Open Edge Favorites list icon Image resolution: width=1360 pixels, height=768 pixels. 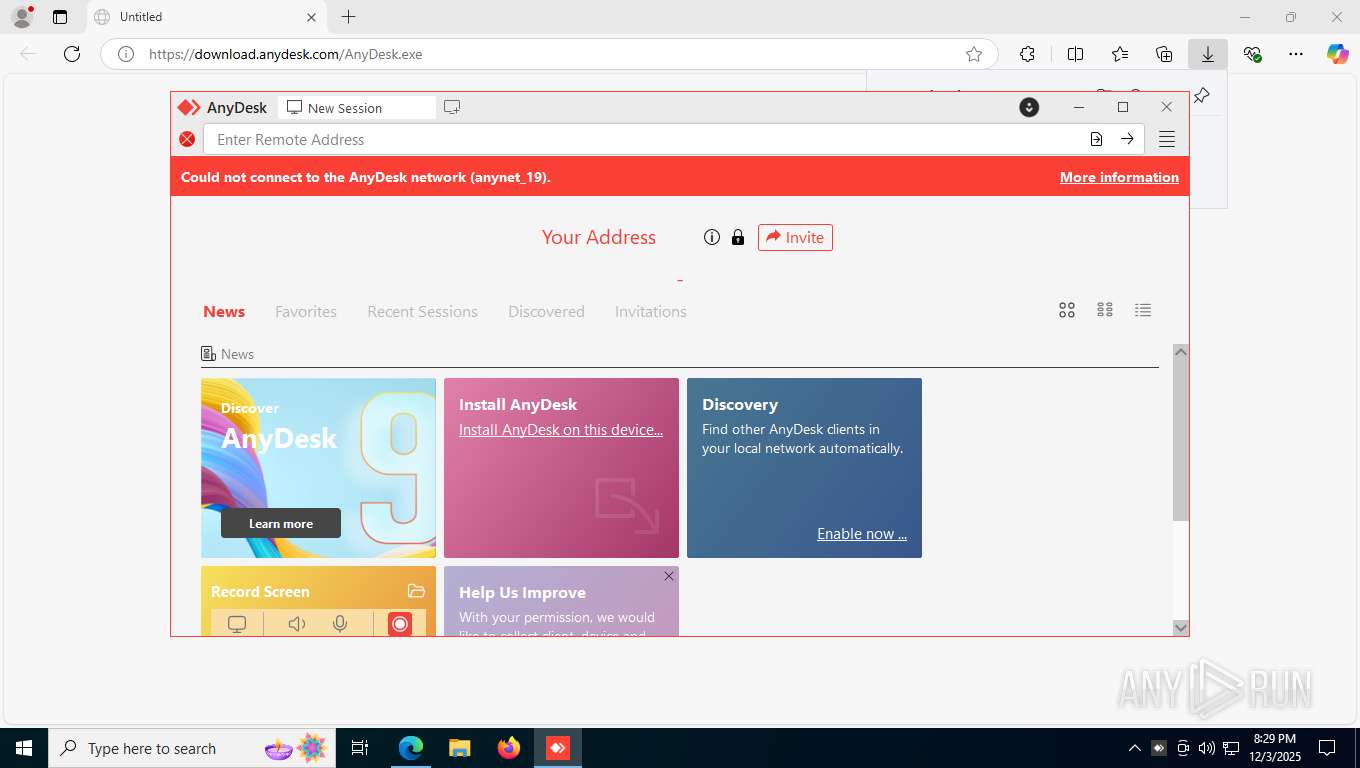(x=1120, y=54)
